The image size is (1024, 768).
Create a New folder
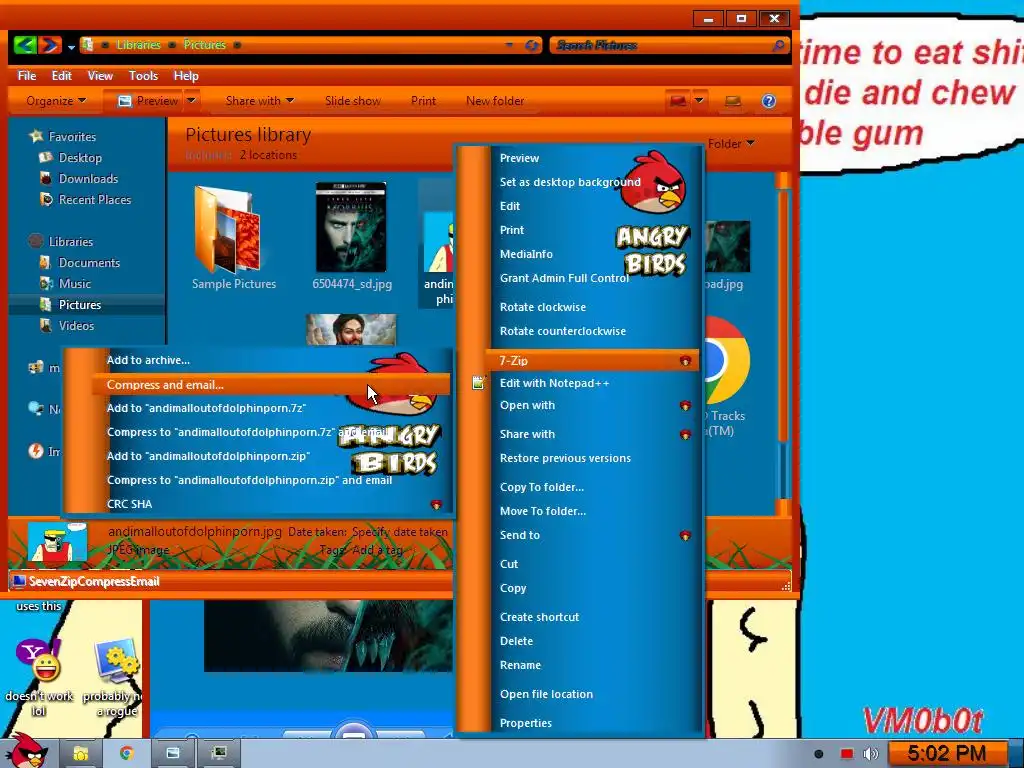tap(495, 101)
